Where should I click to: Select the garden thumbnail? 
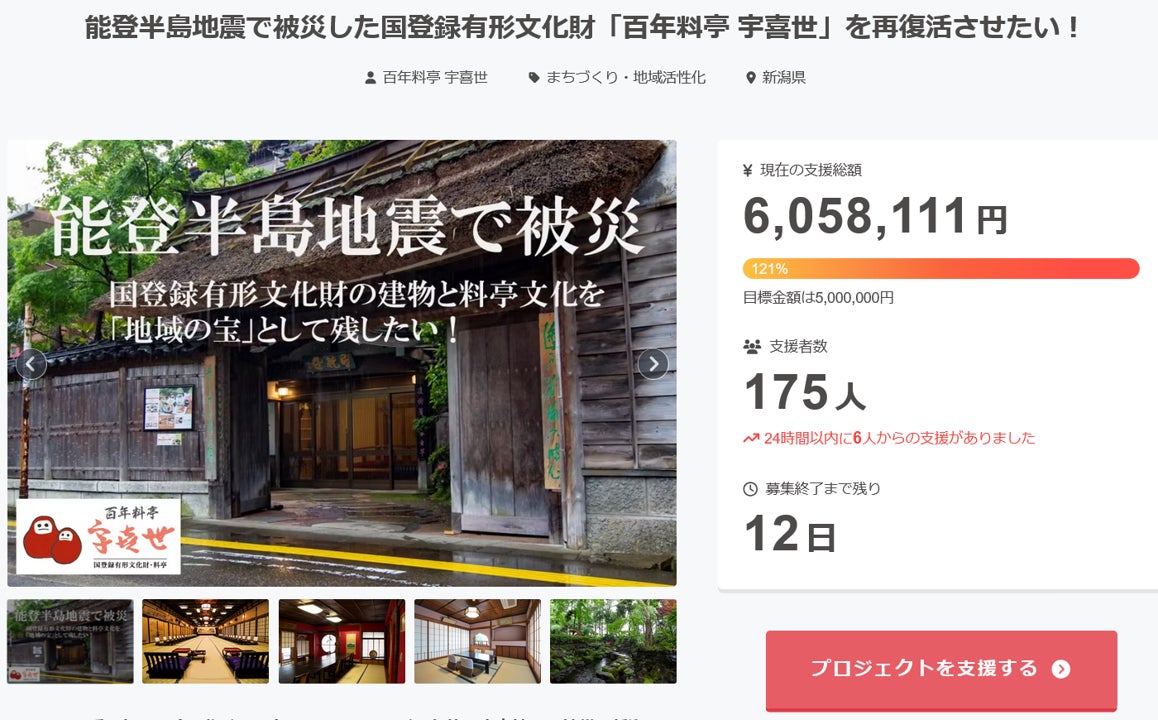pyautogui.click(x=613, y=641)
